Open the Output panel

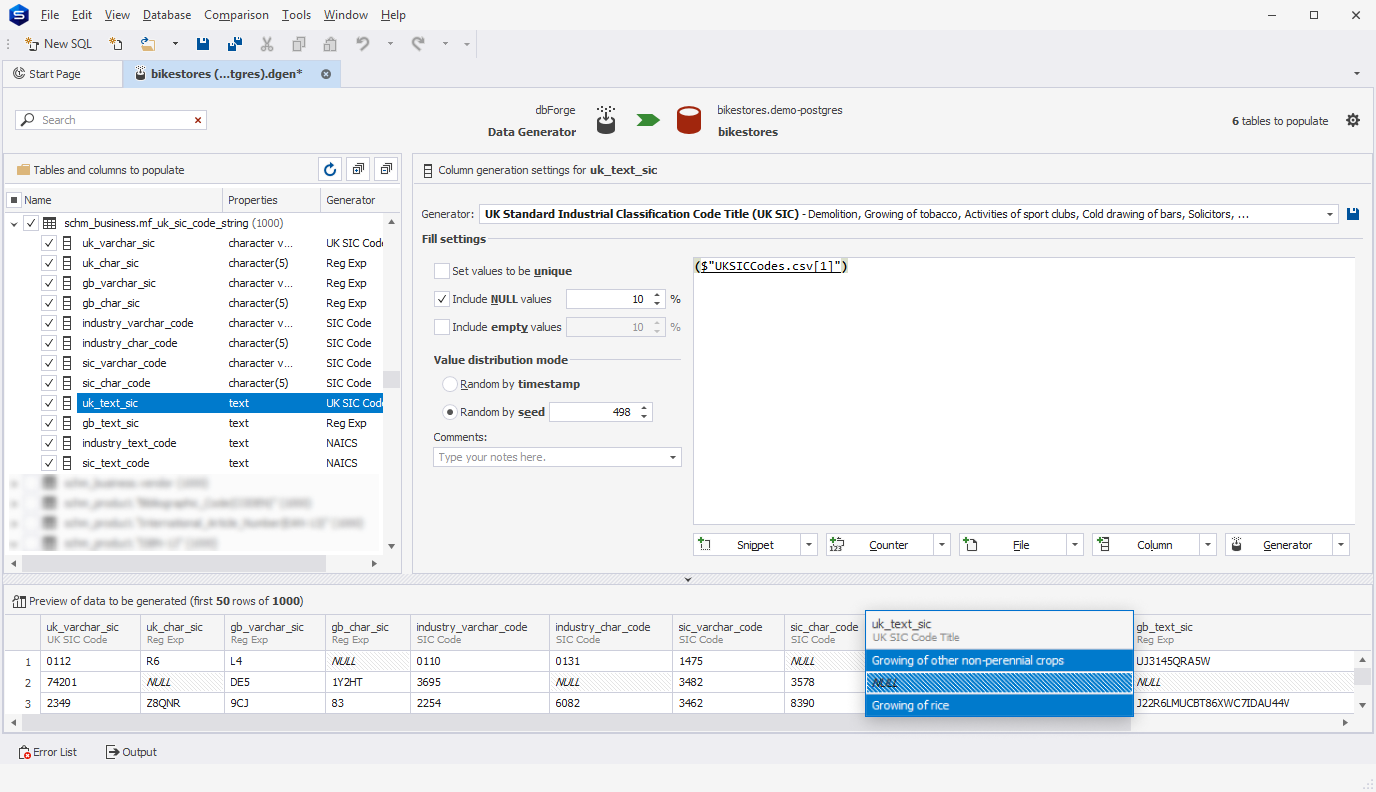[x=131, y=752]
